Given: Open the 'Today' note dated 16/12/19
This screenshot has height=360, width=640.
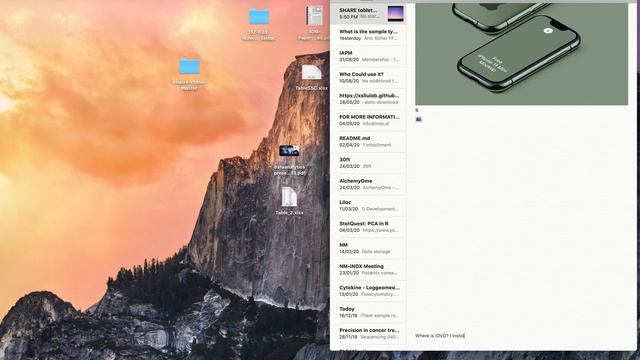Looking at the screenshot, I should [x=368, y=312].
